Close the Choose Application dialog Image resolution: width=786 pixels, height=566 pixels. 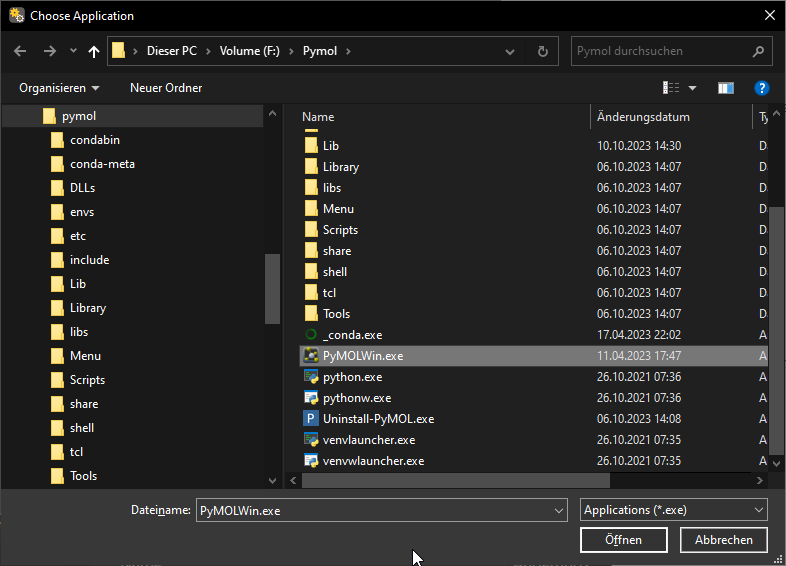[x=770, y=16]
